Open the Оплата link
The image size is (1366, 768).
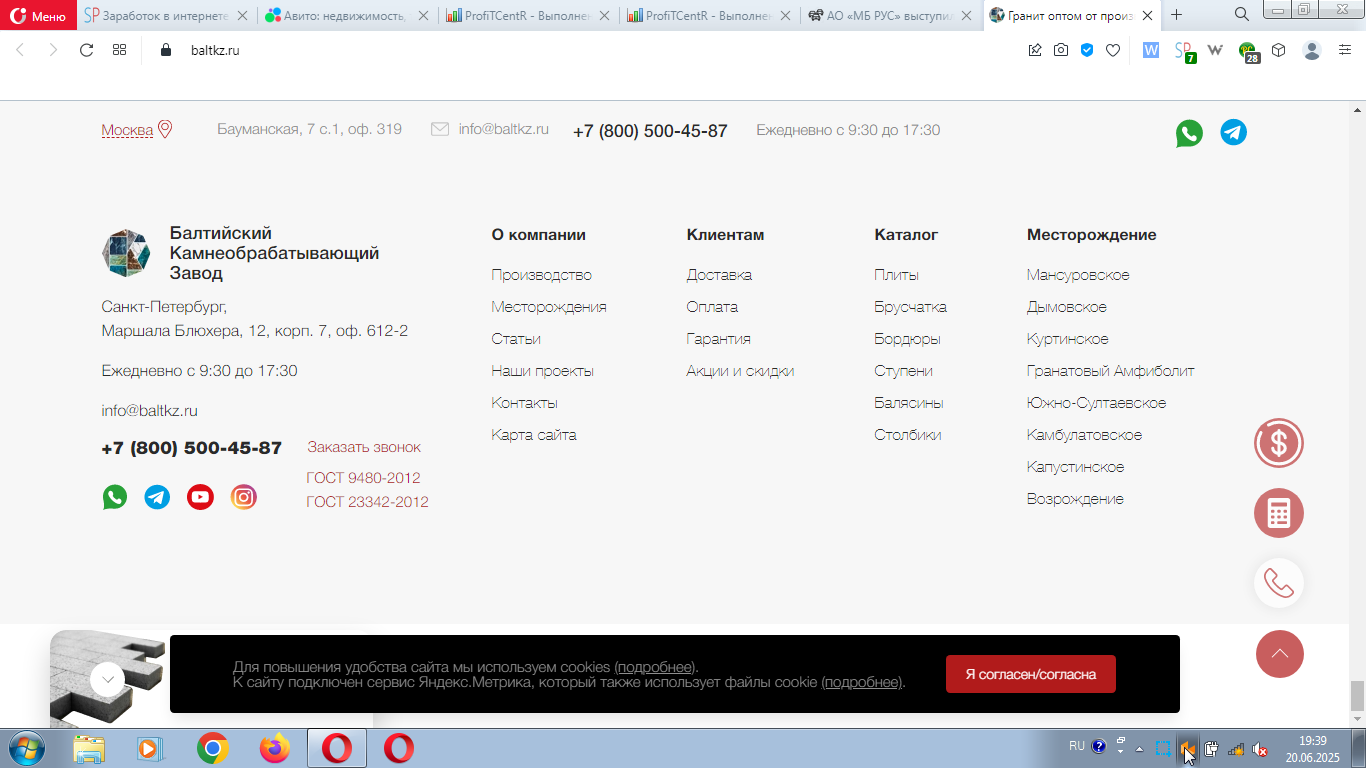pyautogui.click(x=712, y=307)
